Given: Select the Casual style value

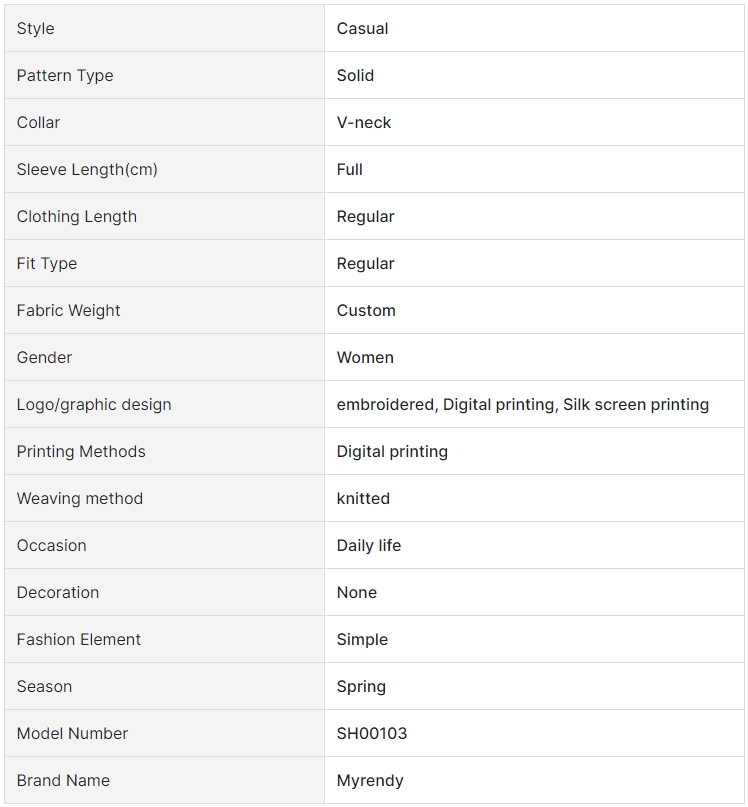Looking at the screenshot, I should pos(362,28).
